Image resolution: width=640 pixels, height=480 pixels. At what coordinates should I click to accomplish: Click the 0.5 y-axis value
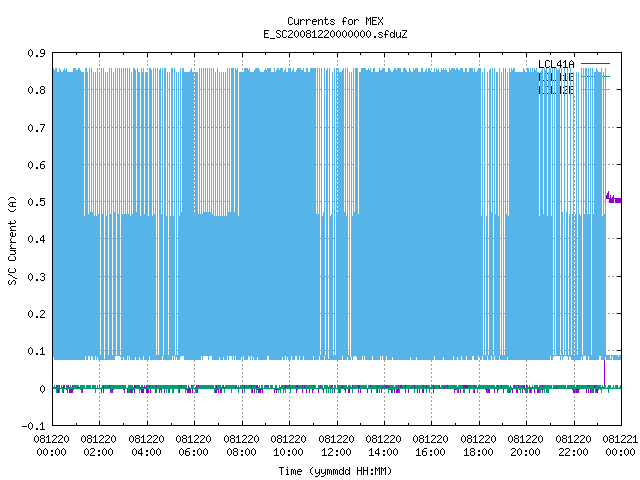[36, 202]
